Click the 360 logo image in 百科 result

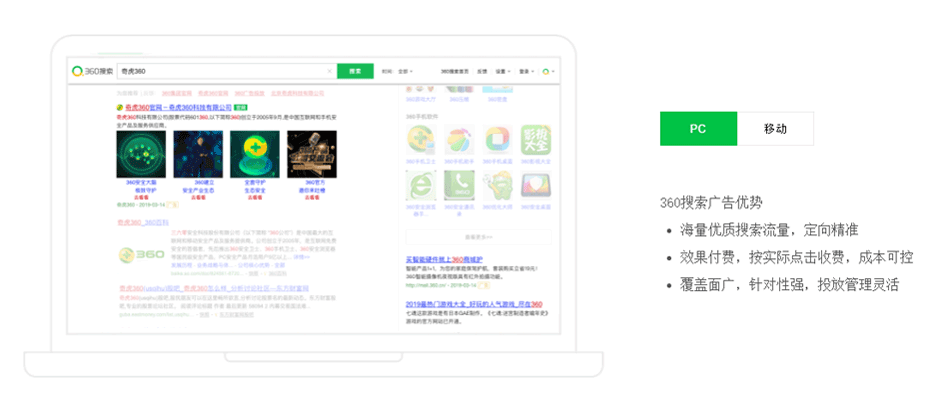pos(141,255)
